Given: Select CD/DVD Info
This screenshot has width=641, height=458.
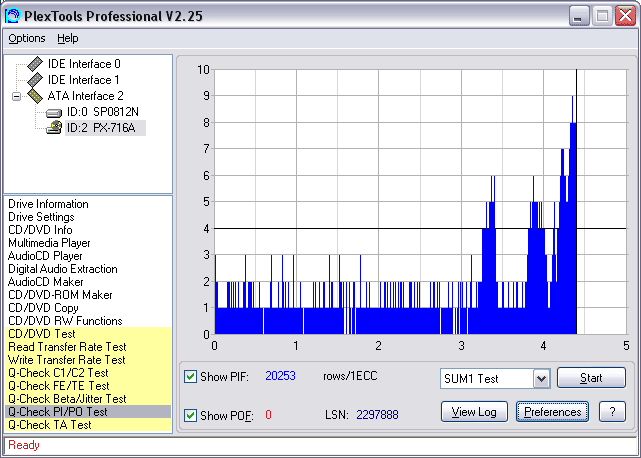Looking at the screenshot, I should [40, 230].
